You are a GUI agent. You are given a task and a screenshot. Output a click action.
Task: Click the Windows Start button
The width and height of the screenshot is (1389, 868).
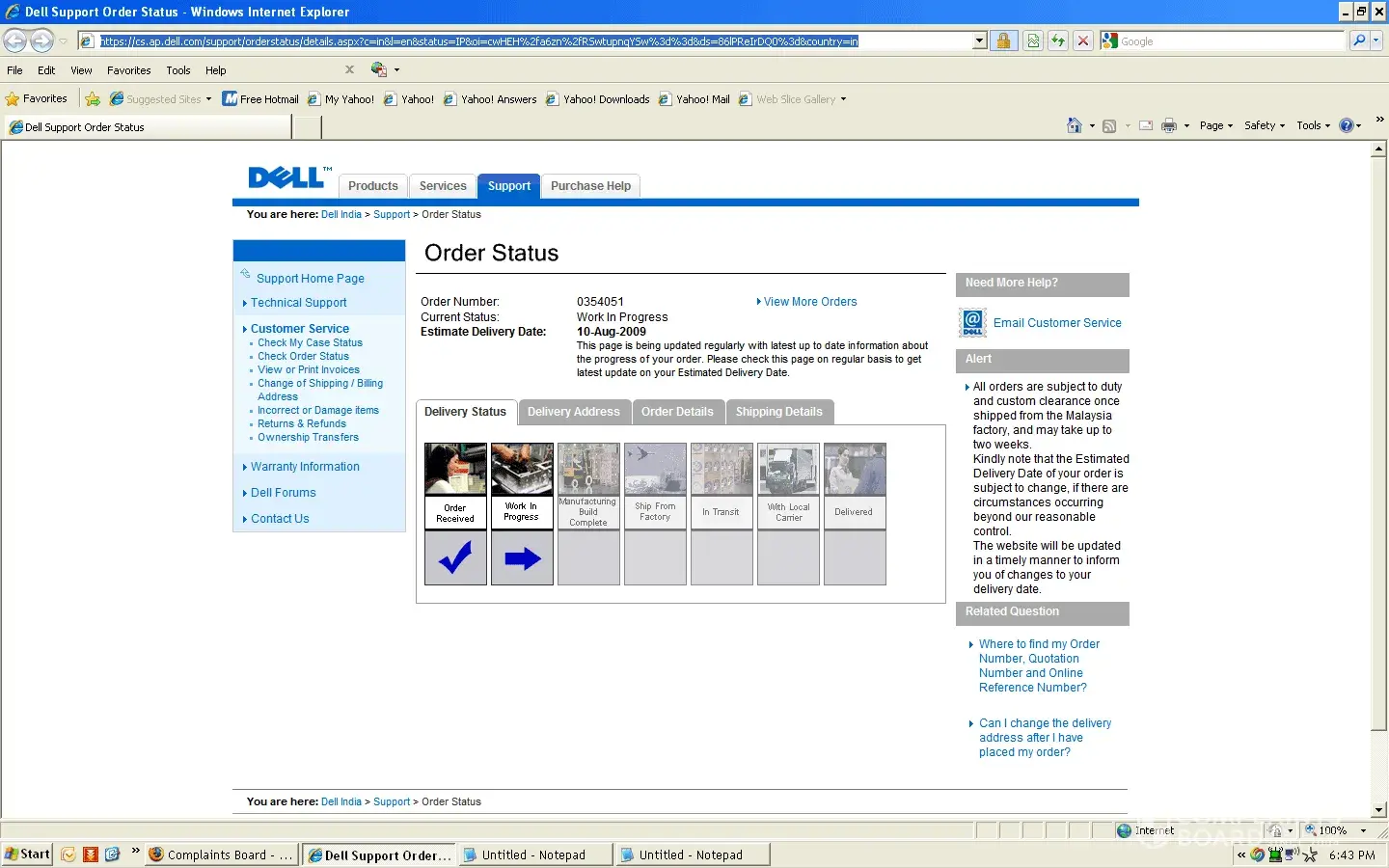click(x=28, y=854)
